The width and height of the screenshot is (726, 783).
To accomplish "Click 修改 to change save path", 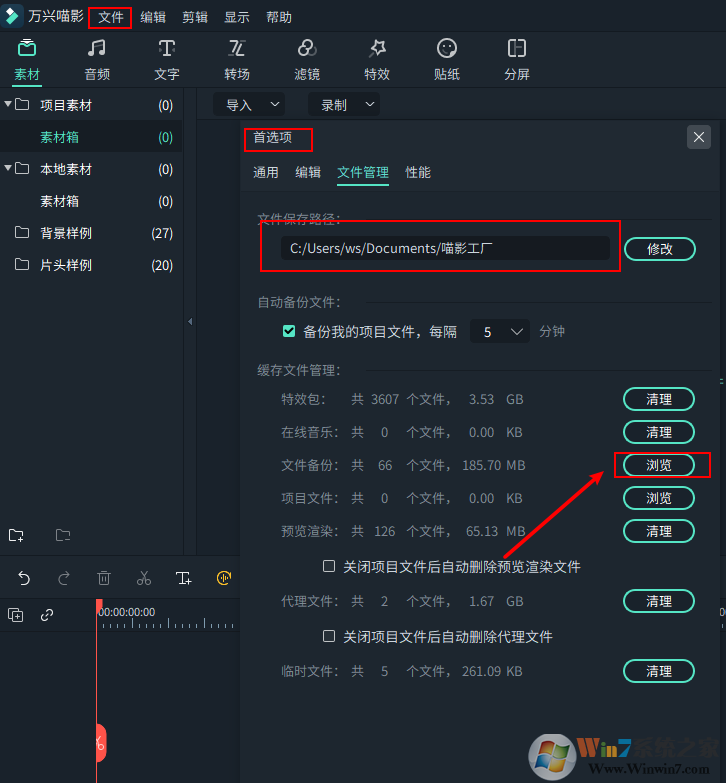I will click(x=660, y=249).
